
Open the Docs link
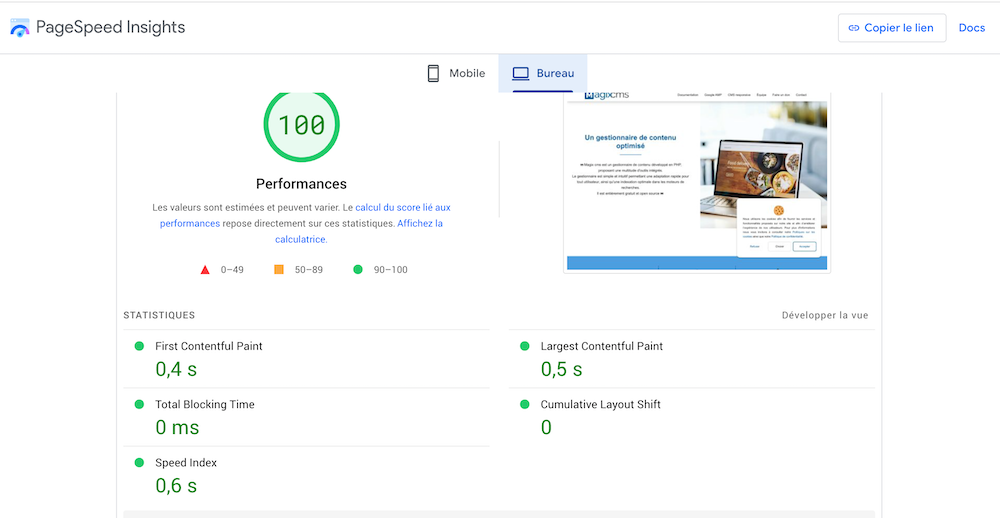(972, 28)
